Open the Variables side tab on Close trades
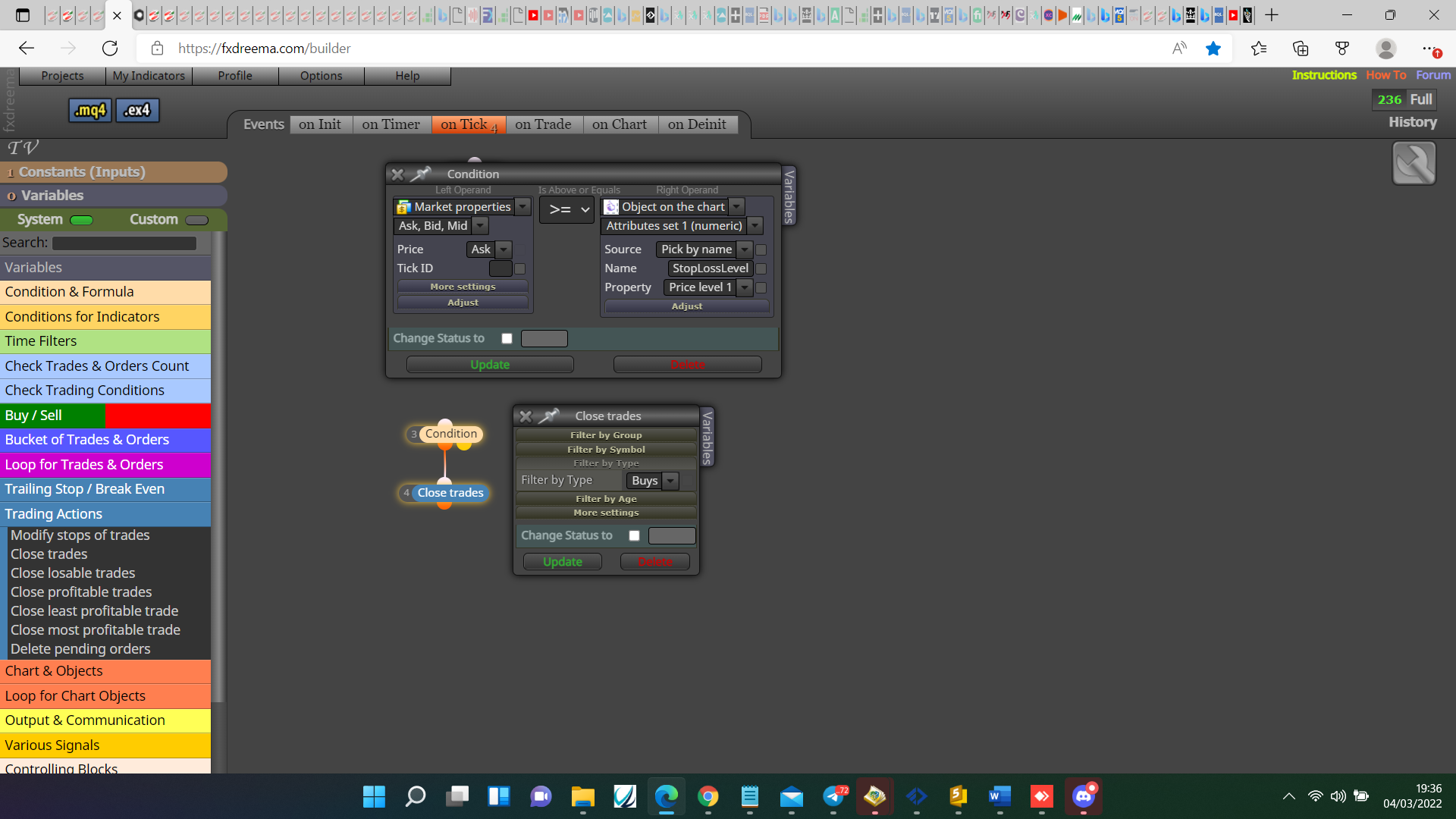The height and width of the screenshot is (819, 1456). coord(708,438)
